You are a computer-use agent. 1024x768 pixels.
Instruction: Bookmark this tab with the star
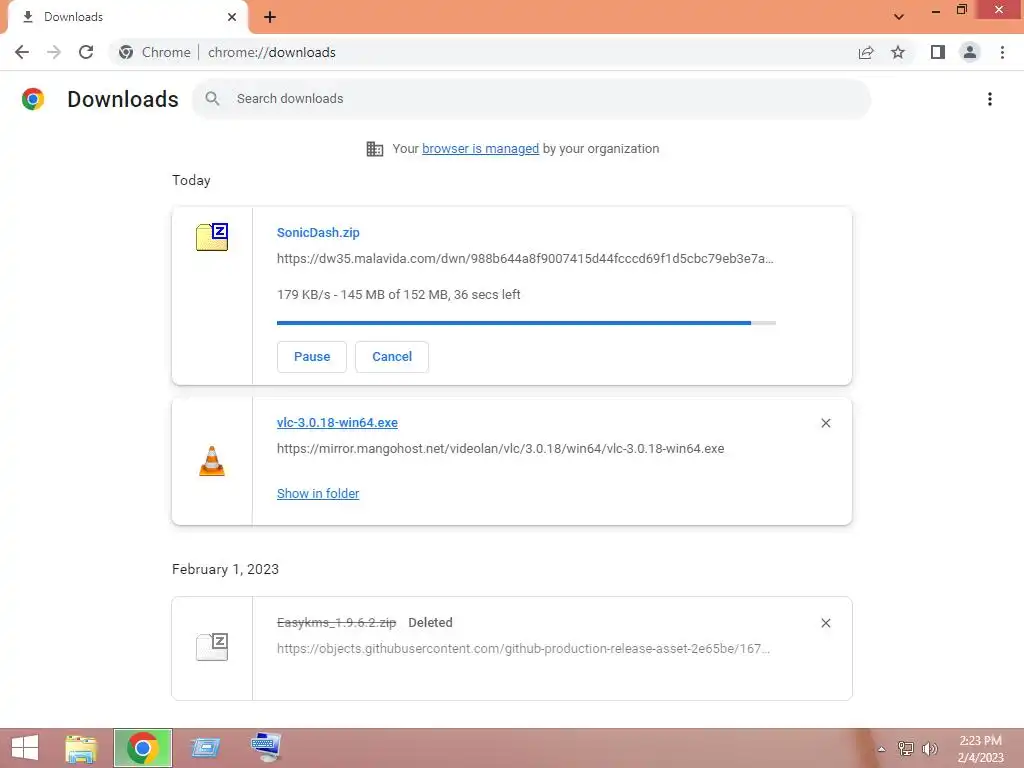(898, 52)
